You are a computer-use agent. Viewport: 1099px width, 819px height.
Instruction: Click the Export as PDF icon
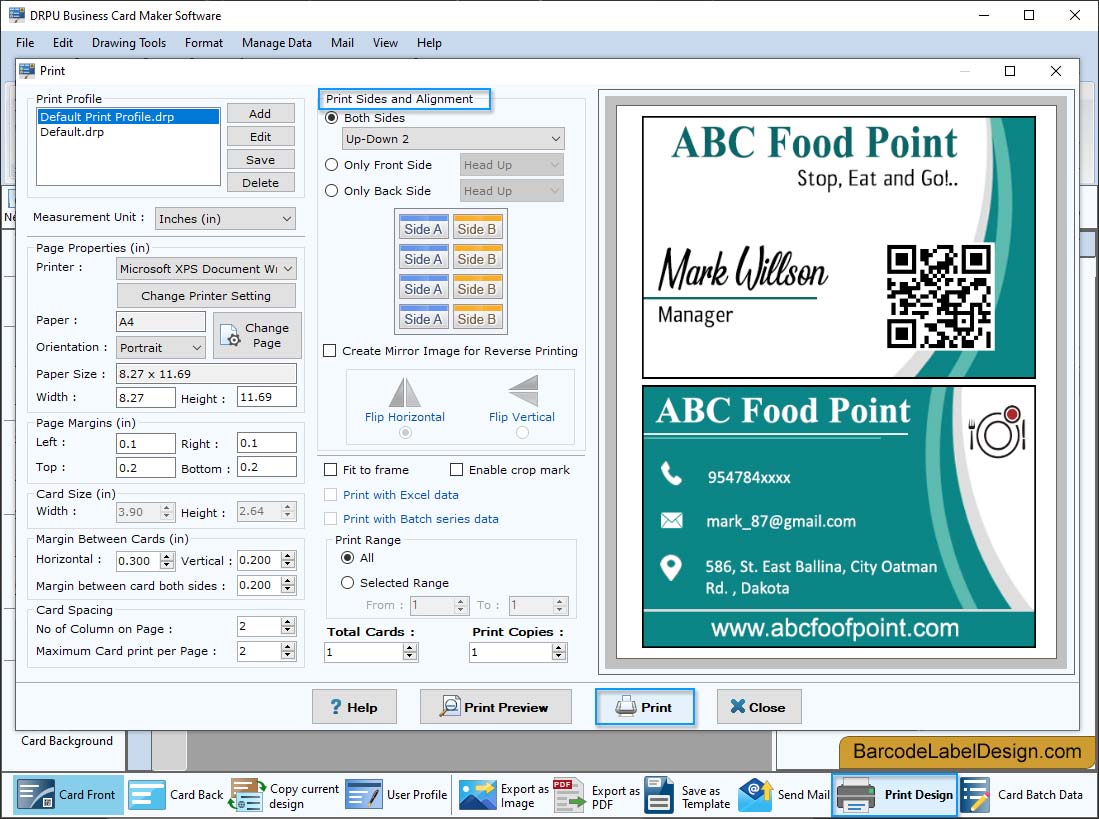(x=568, y=794)
